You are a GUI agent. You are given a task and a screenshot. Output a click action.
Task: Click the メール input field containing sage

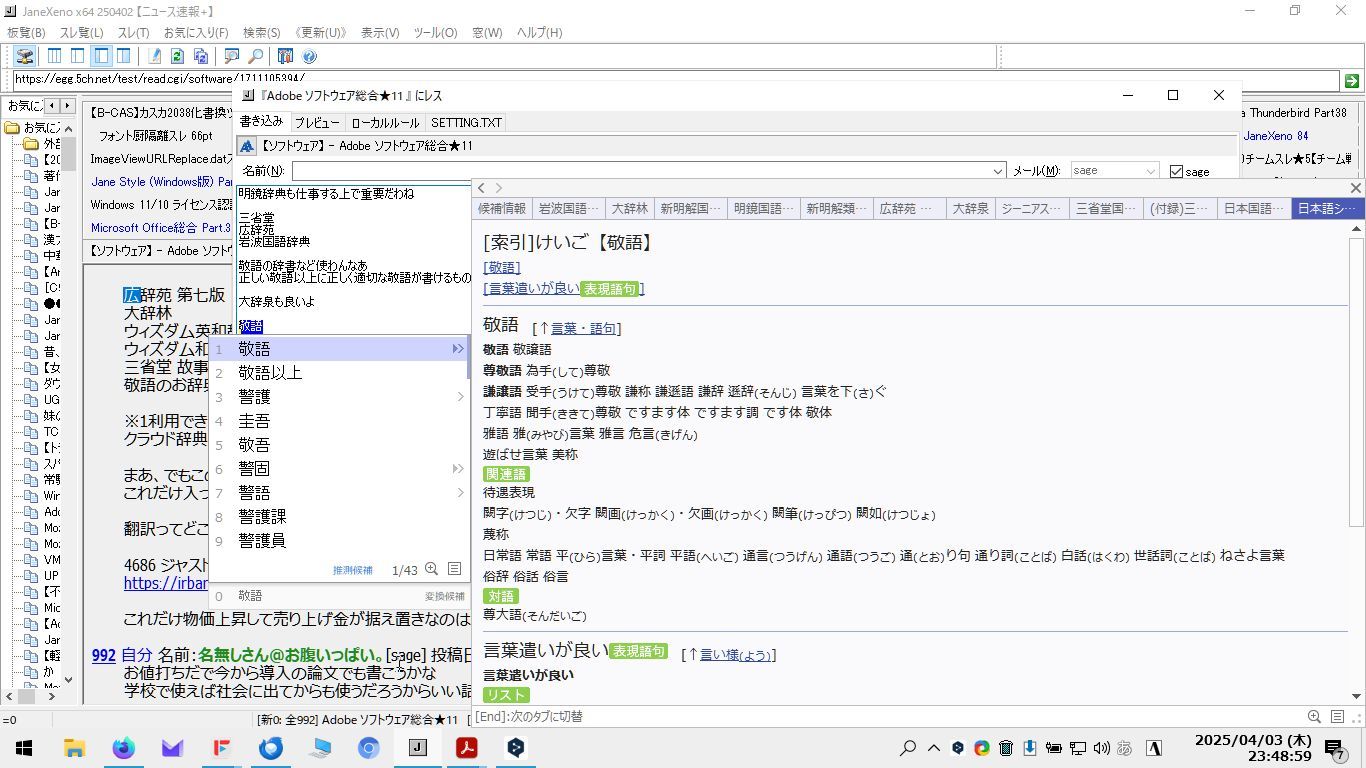click(x=1107, y=171)
